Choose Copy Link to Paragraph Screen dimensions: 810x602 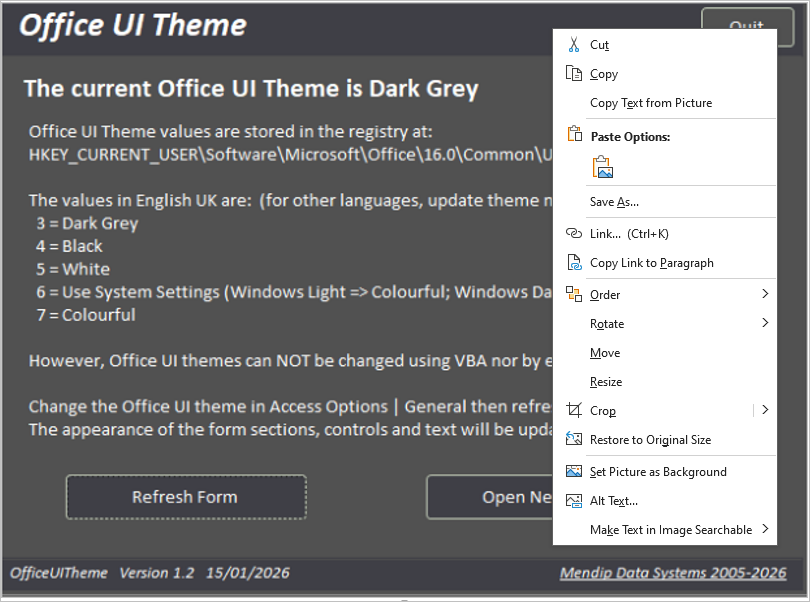[x=664, y=263]
